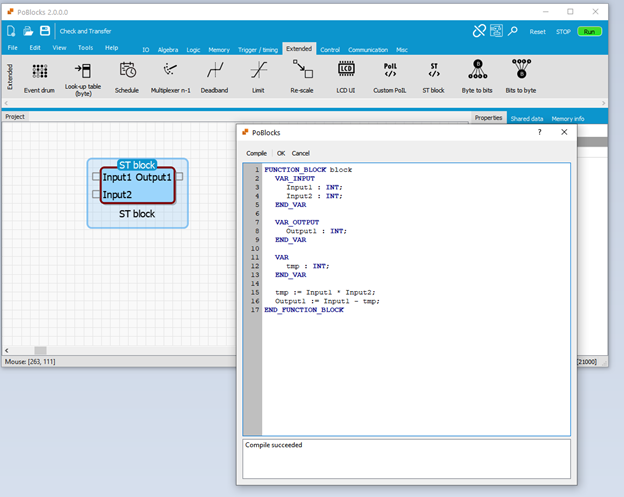This screenshot has width=624, height=497.
Task: Click the block ribbon scroll right arrow
Action: coord(603,103)
